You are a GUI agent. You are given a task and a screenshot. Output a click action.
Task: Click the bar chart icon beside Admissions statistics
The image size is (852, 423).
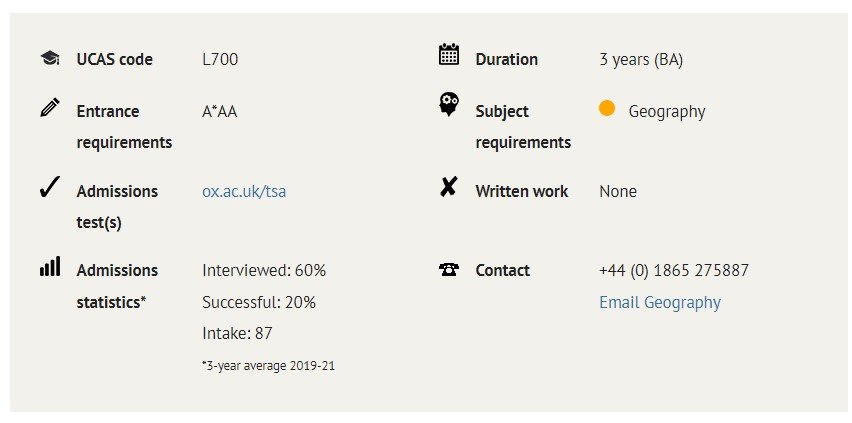[50, 266]
